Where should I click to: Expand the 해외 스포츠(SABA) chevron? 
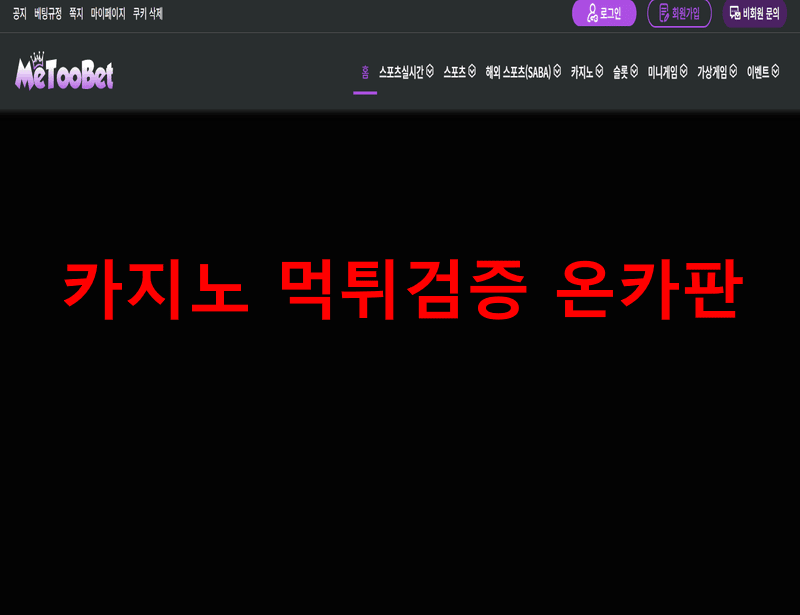(x=557, y=71)
